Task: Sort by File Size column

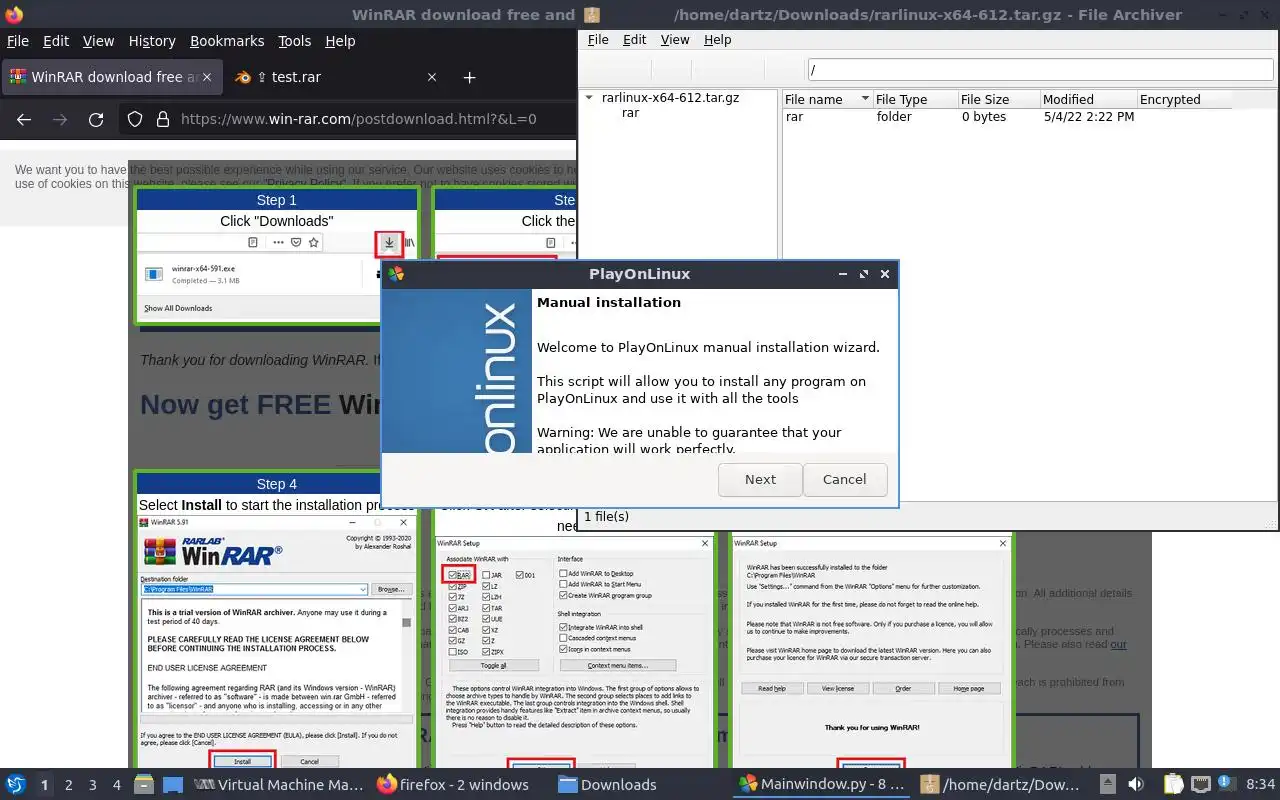Action: tap(997, 99)
